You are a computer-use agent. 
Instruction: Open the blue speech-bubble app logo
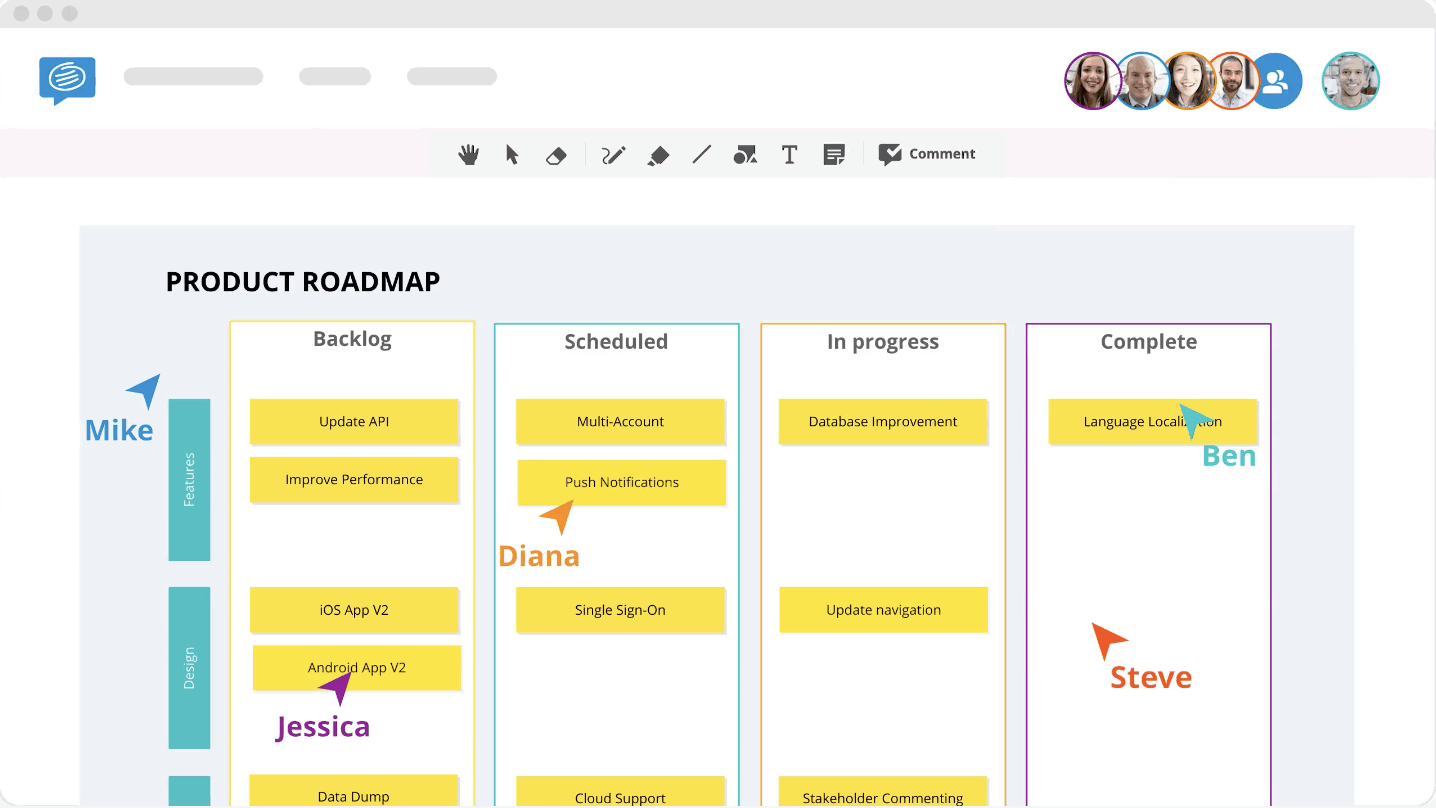click(x=67, y=80)
